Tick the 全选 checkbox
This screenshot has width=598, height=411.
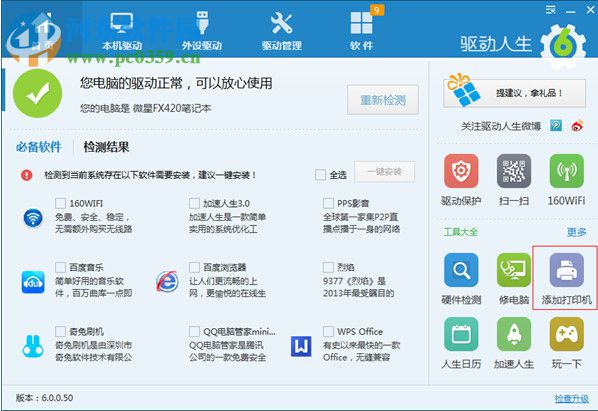pos(320,175)
